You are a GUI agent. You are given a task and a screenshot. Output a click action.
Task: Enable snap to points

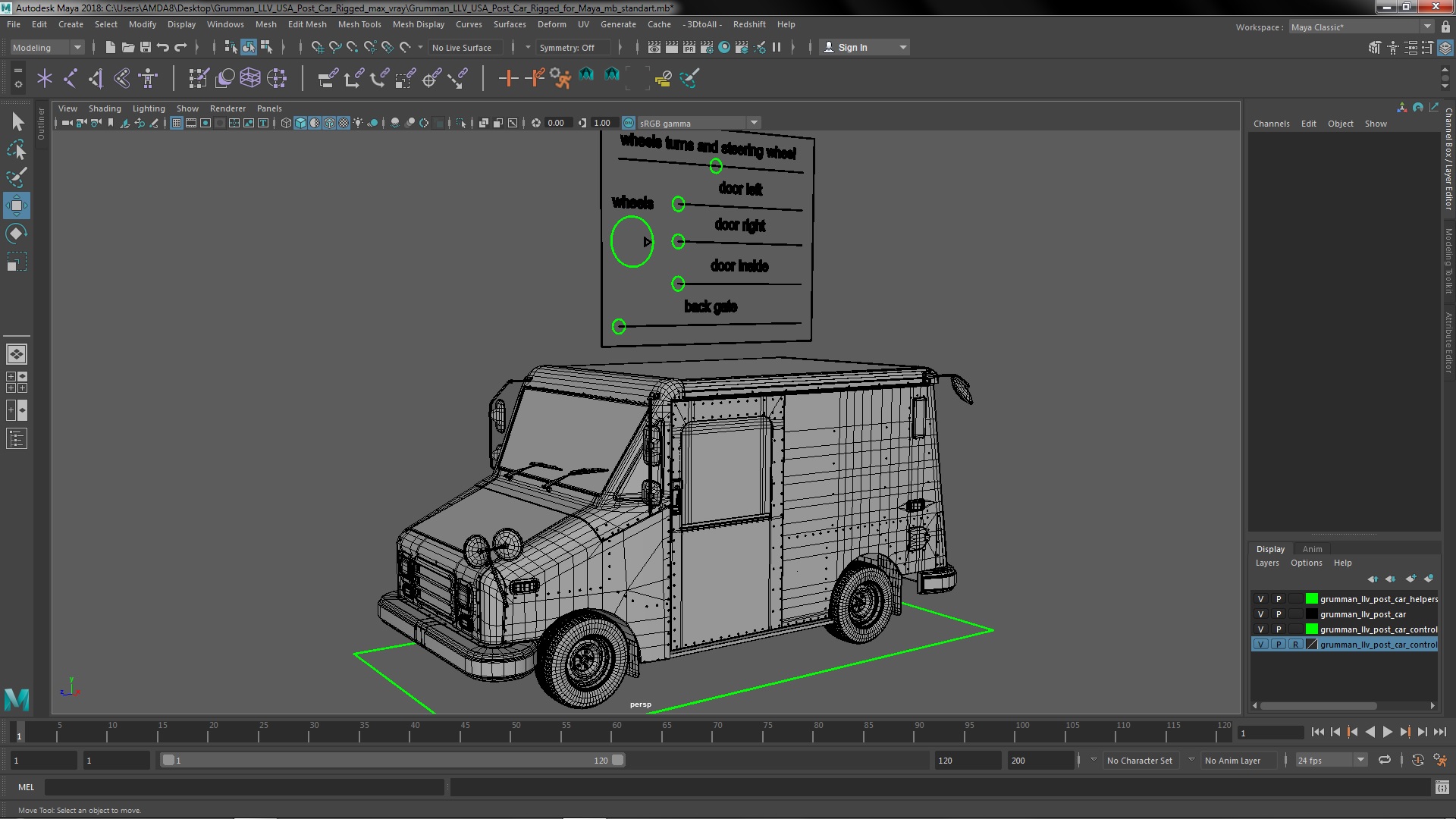352,47
